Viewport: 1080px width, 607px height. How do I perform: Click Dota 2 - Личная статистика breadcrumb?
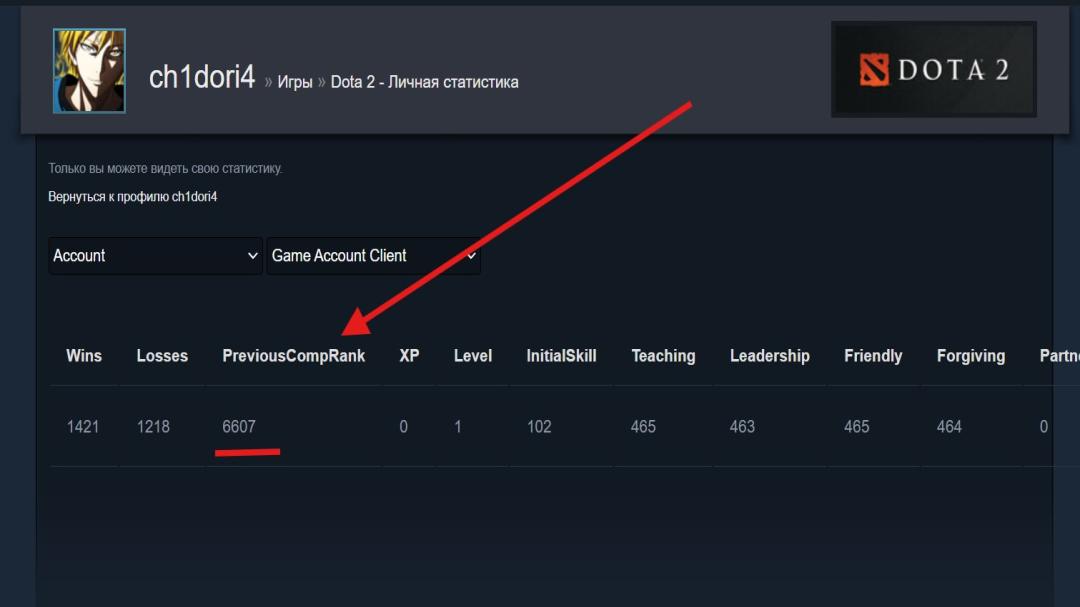pos(424,82)
